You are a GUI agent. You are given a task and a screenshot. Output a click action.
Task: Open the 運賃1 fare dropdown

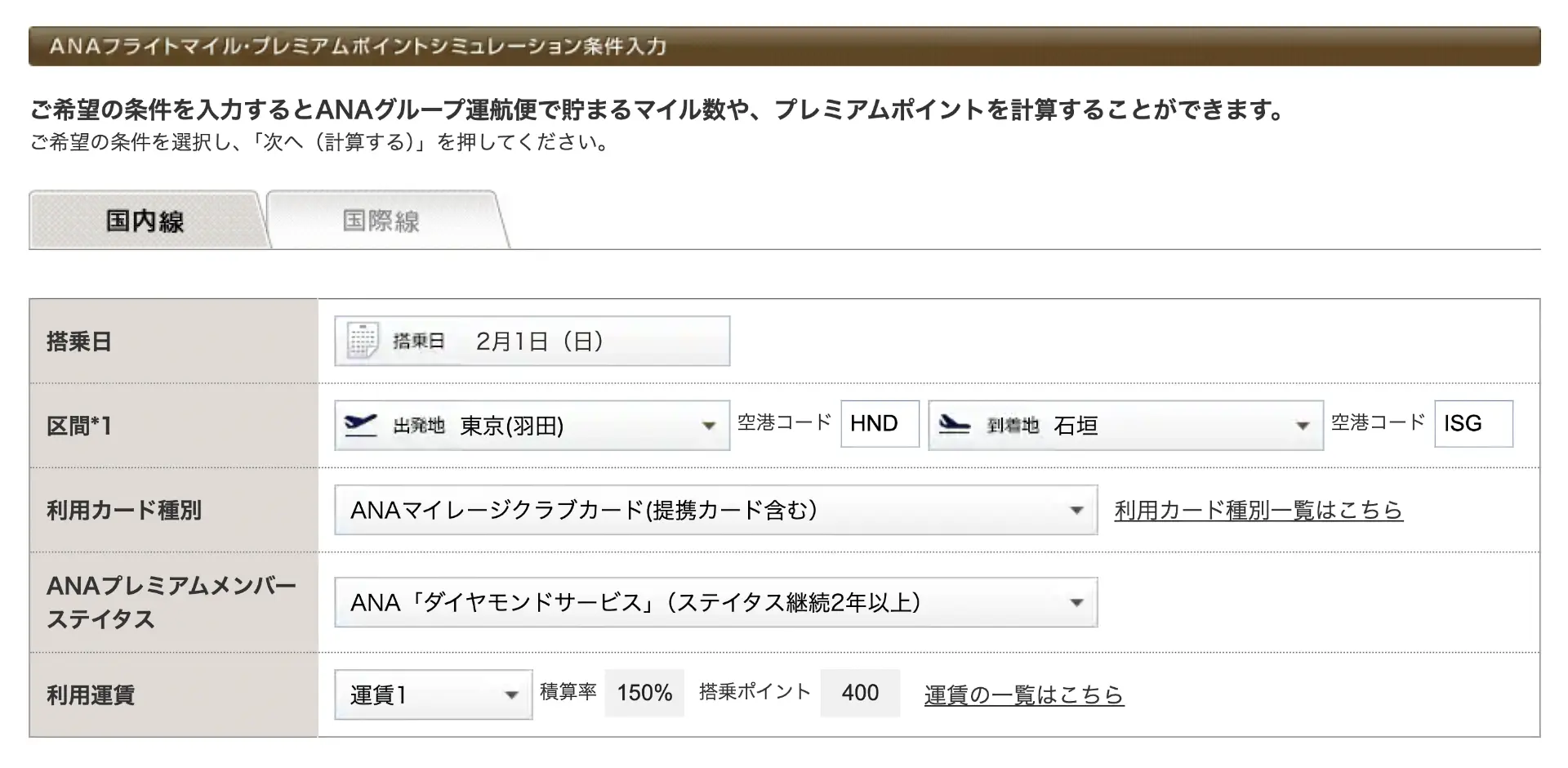[x=433, y=694]
